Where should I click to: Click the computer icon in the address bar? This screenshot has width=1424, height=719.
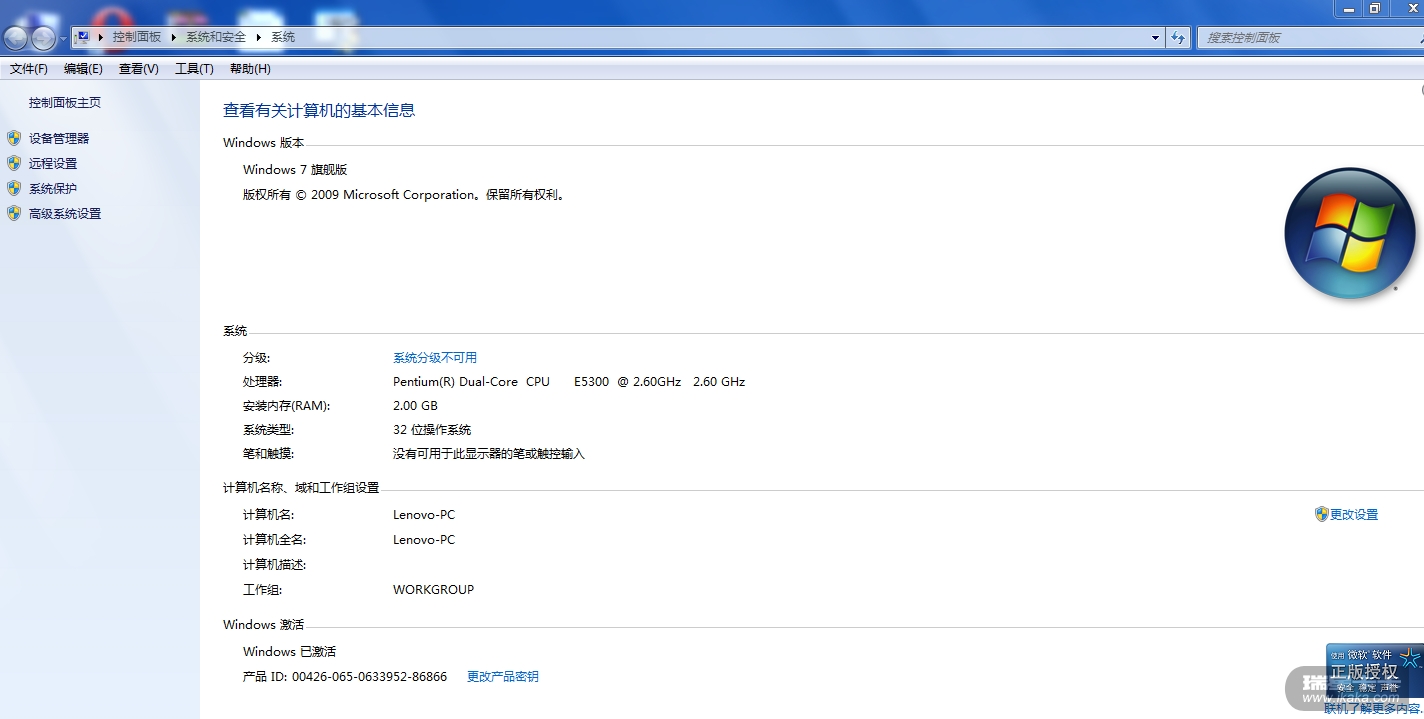click(x=83, y=37)
